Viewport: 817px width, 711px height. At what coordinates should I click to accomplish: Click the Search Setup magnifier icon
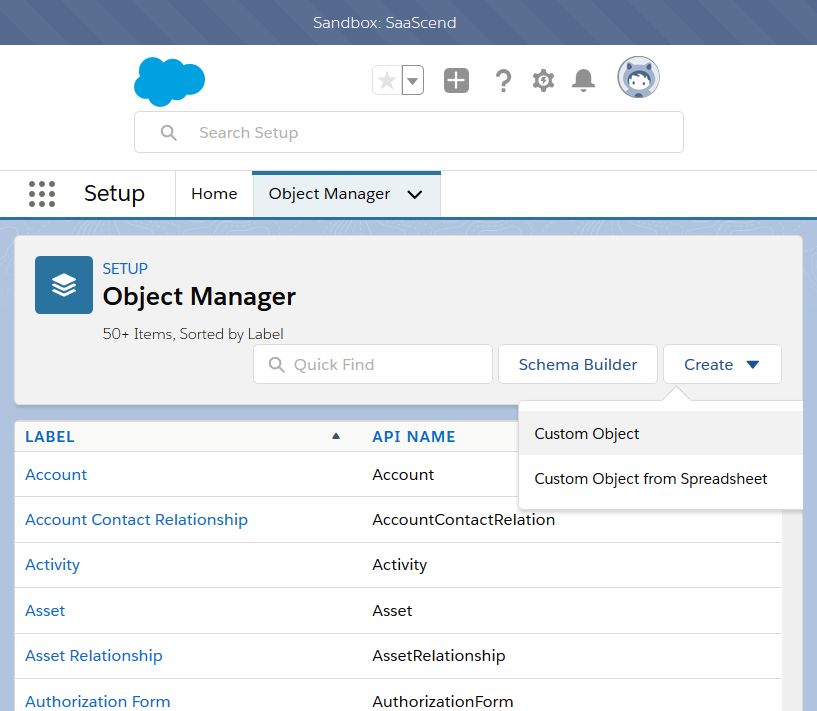(x=168, y=132)
